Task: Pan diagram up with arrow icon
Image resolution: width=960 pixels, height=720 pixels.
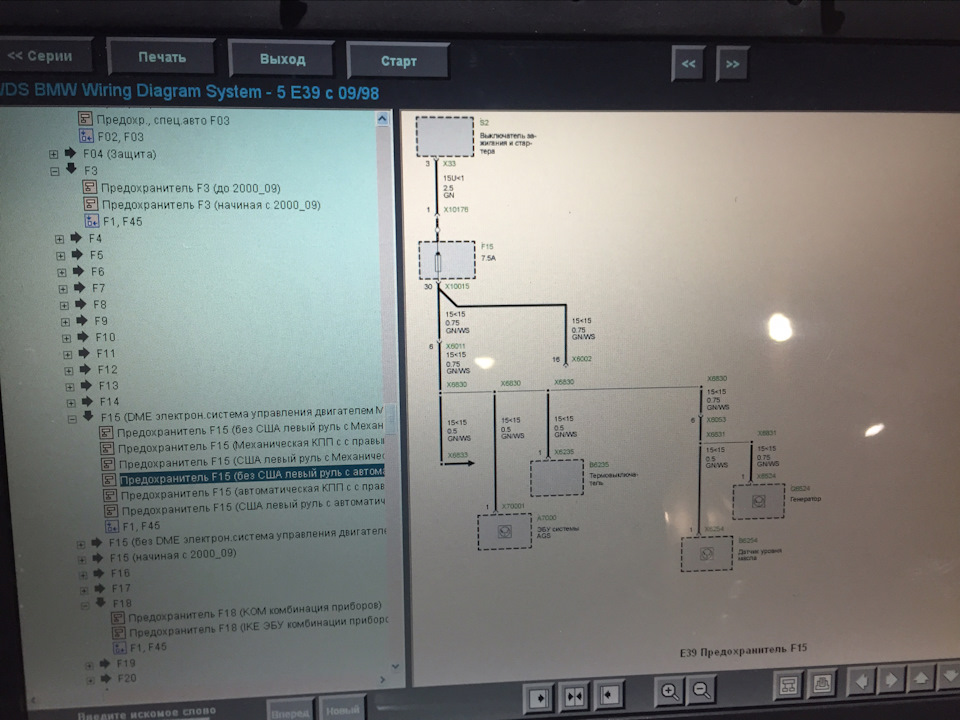Action: click(920, 678)
